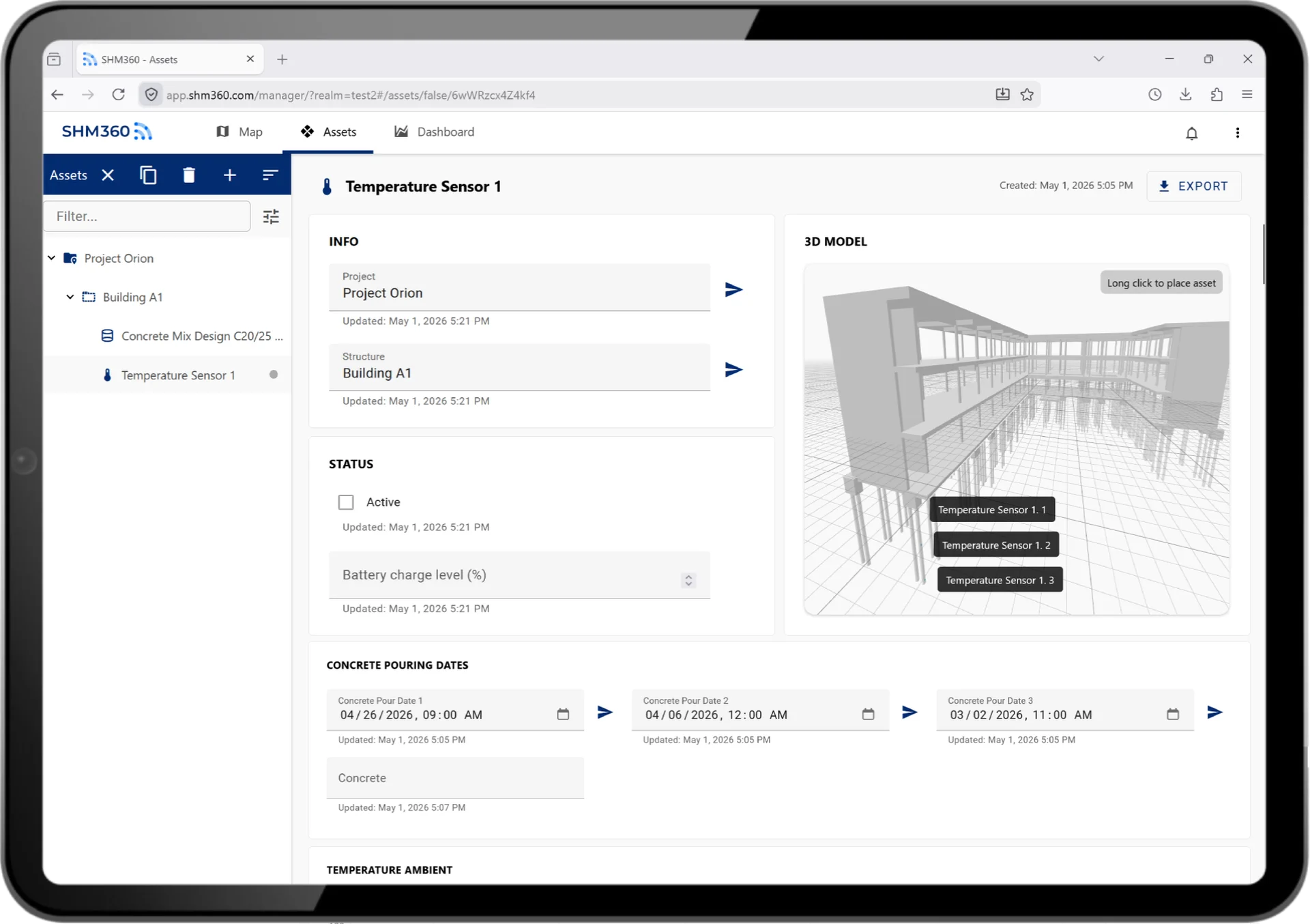Open the browser extensions icon
This screenshot has width=1310, height=924.
[x=1217, y=95]
